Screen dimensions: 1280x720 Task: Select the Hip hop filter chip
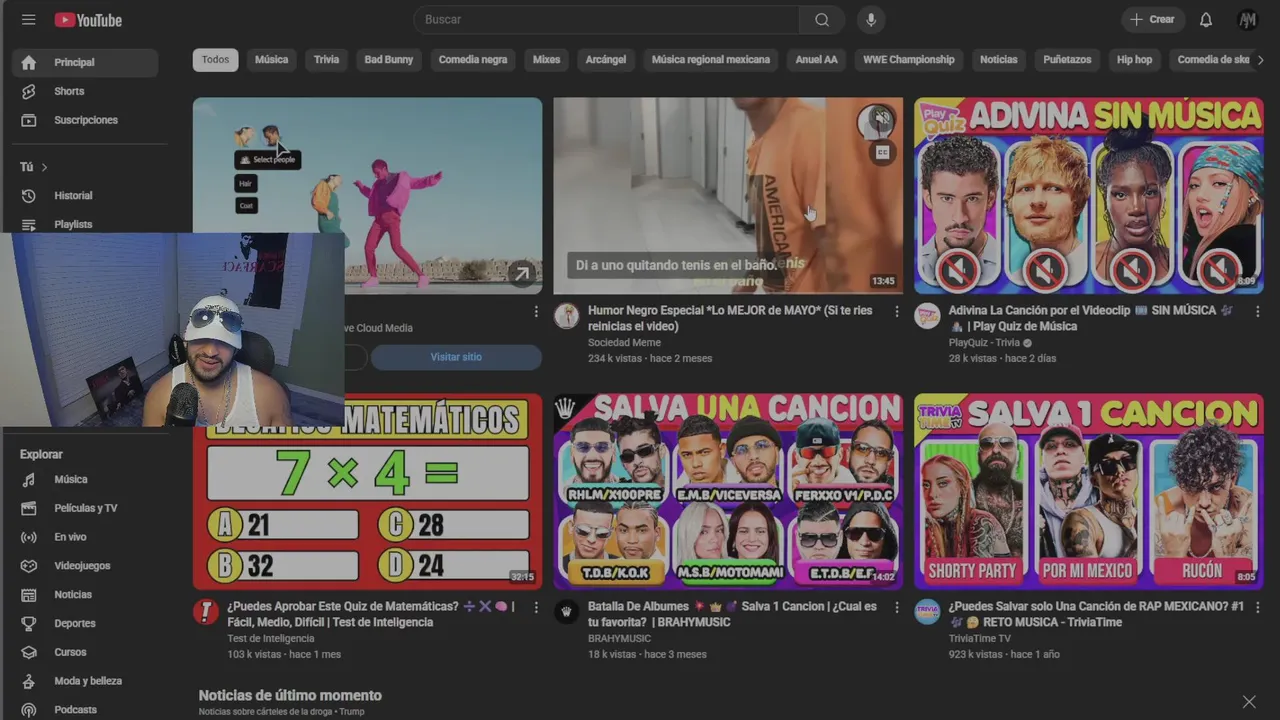click(1134, 60)
